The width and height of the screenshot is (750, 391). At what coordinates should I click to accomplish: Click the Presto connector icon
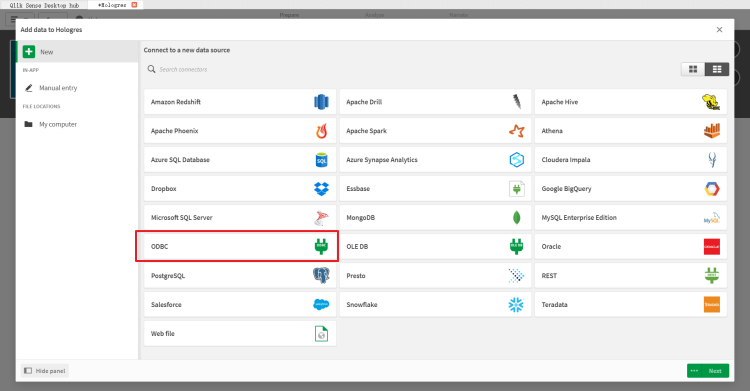(517, 276)
